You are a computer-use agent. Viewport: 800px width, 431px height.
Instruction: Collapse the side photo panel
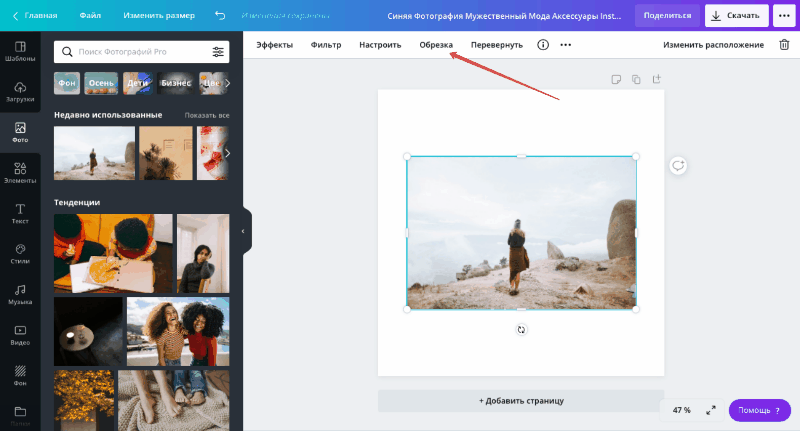[x=243, y=231]
